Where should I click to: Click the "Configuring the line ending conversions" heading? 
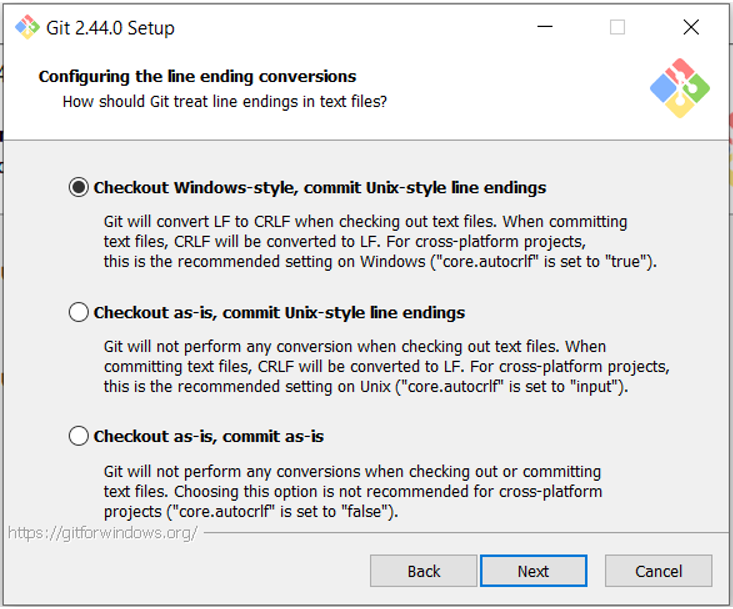tap(197, 76)
